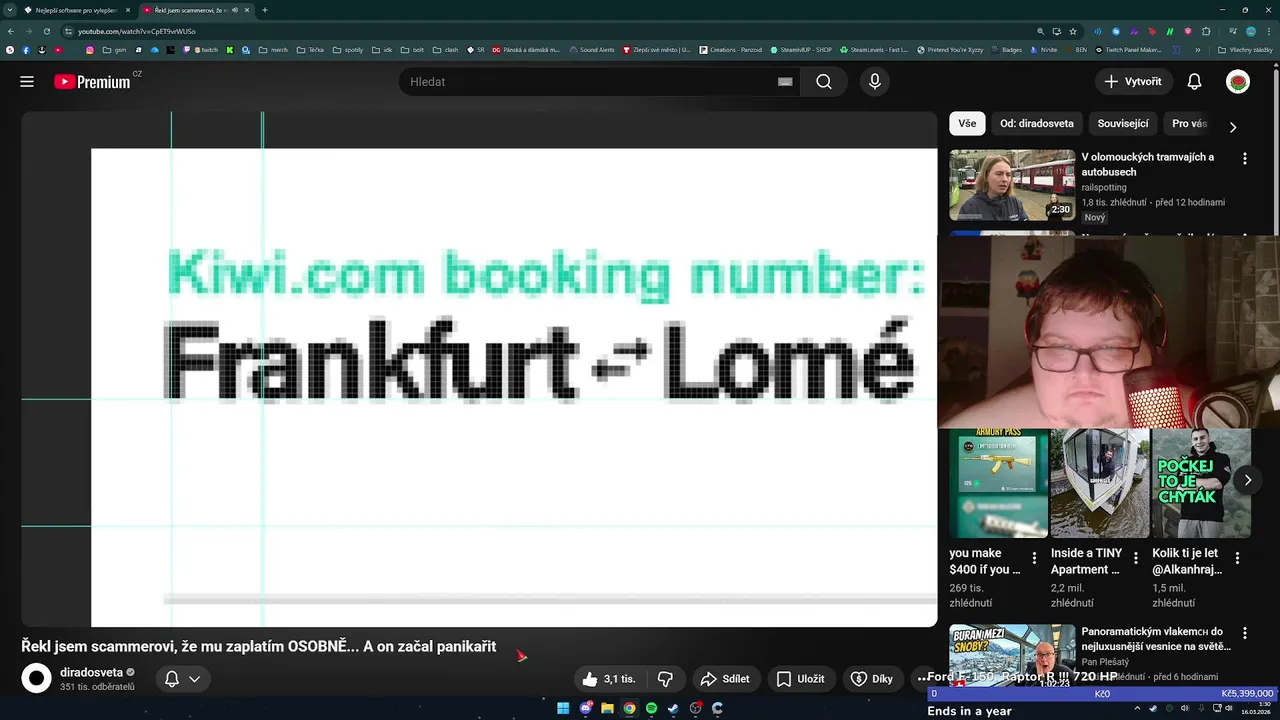This screenshot has height=720, width=1280.
Task: Open the twitch bookmark
Action: coord(206,50)
